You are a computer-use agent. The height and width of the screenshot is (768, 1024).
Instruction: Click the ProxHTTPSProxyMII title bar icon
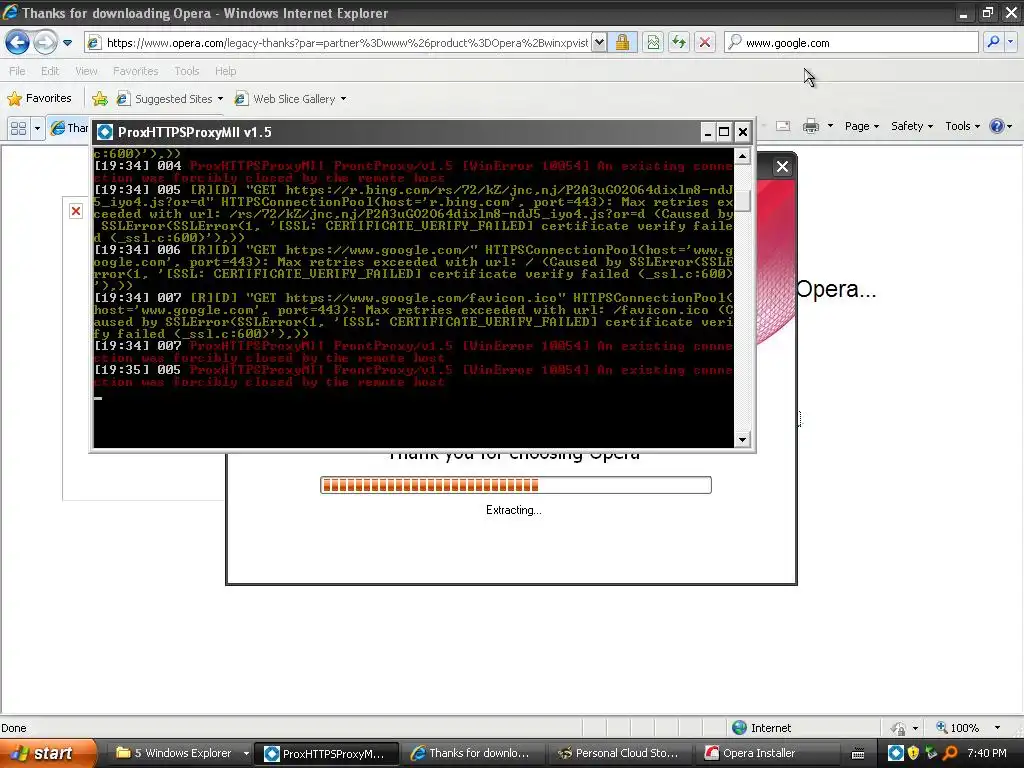pyautogui.click(x=104, y=133)
